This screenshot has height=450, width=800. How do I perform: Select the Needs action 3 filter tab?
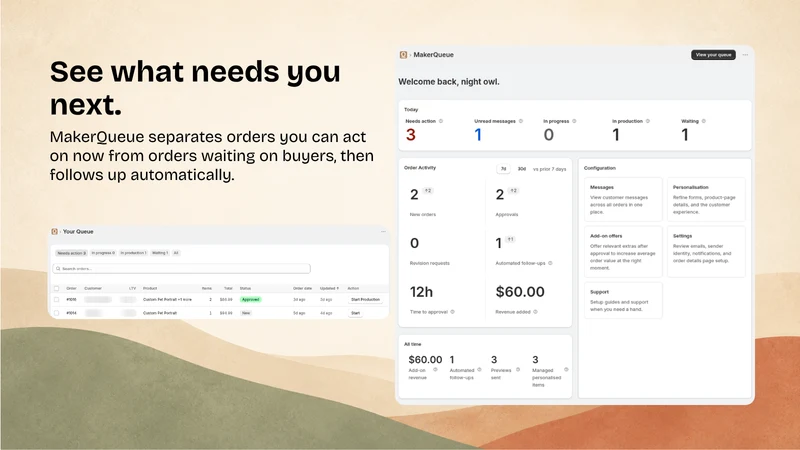pos(71,253)
